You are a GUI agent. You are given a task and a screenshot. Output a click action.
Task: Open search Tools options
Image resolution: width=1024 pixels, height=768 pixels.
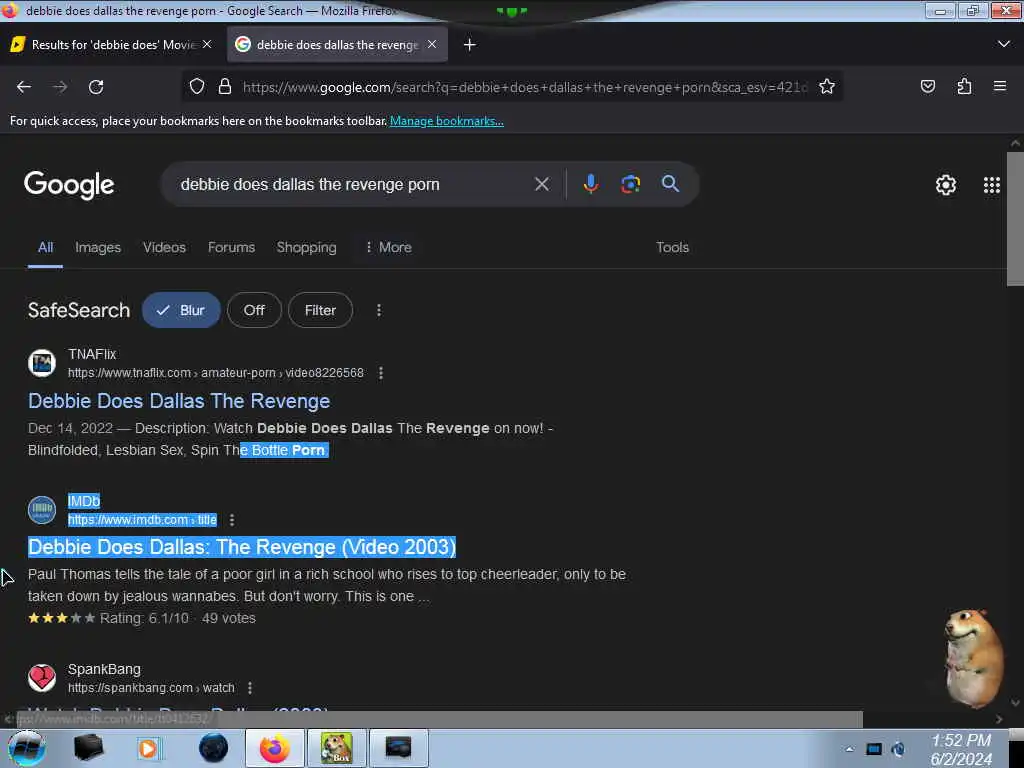(672, 248)
